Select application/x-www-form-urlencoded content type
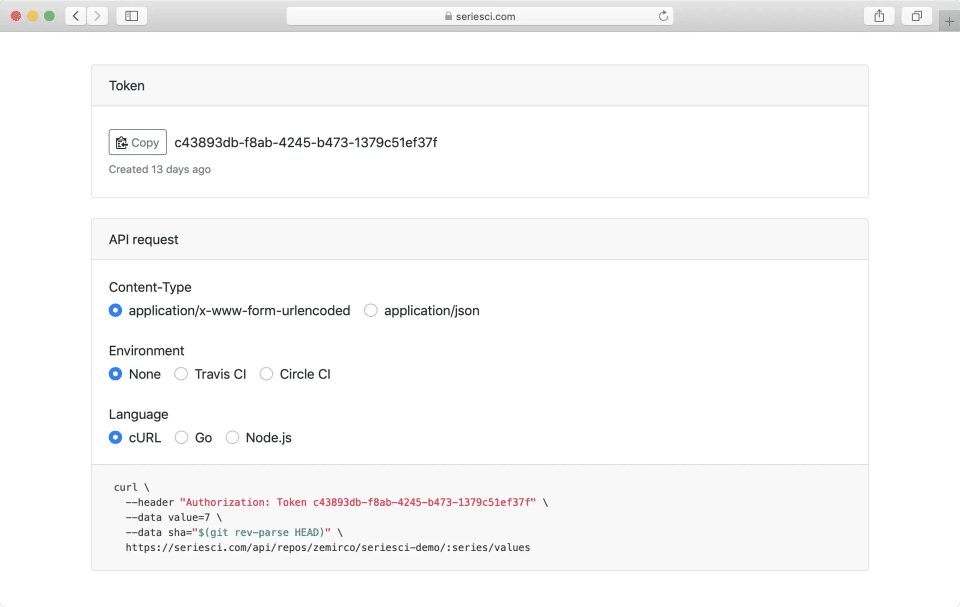 (116, 311)
